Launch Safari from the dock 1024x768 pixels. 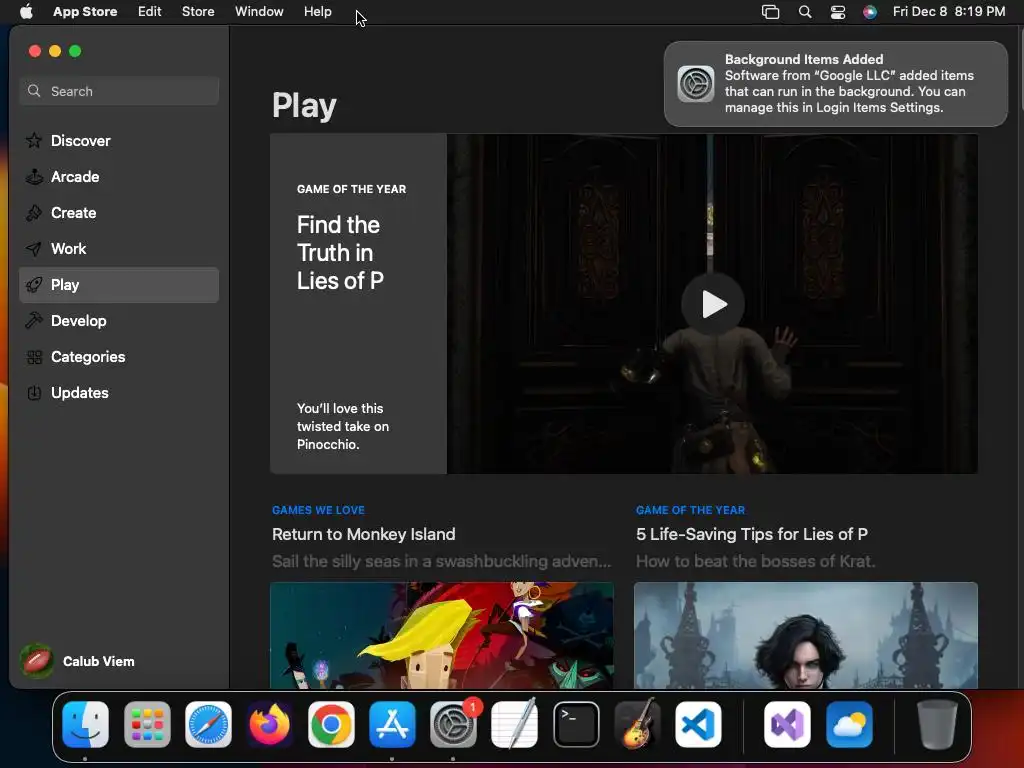click(208, 724)
